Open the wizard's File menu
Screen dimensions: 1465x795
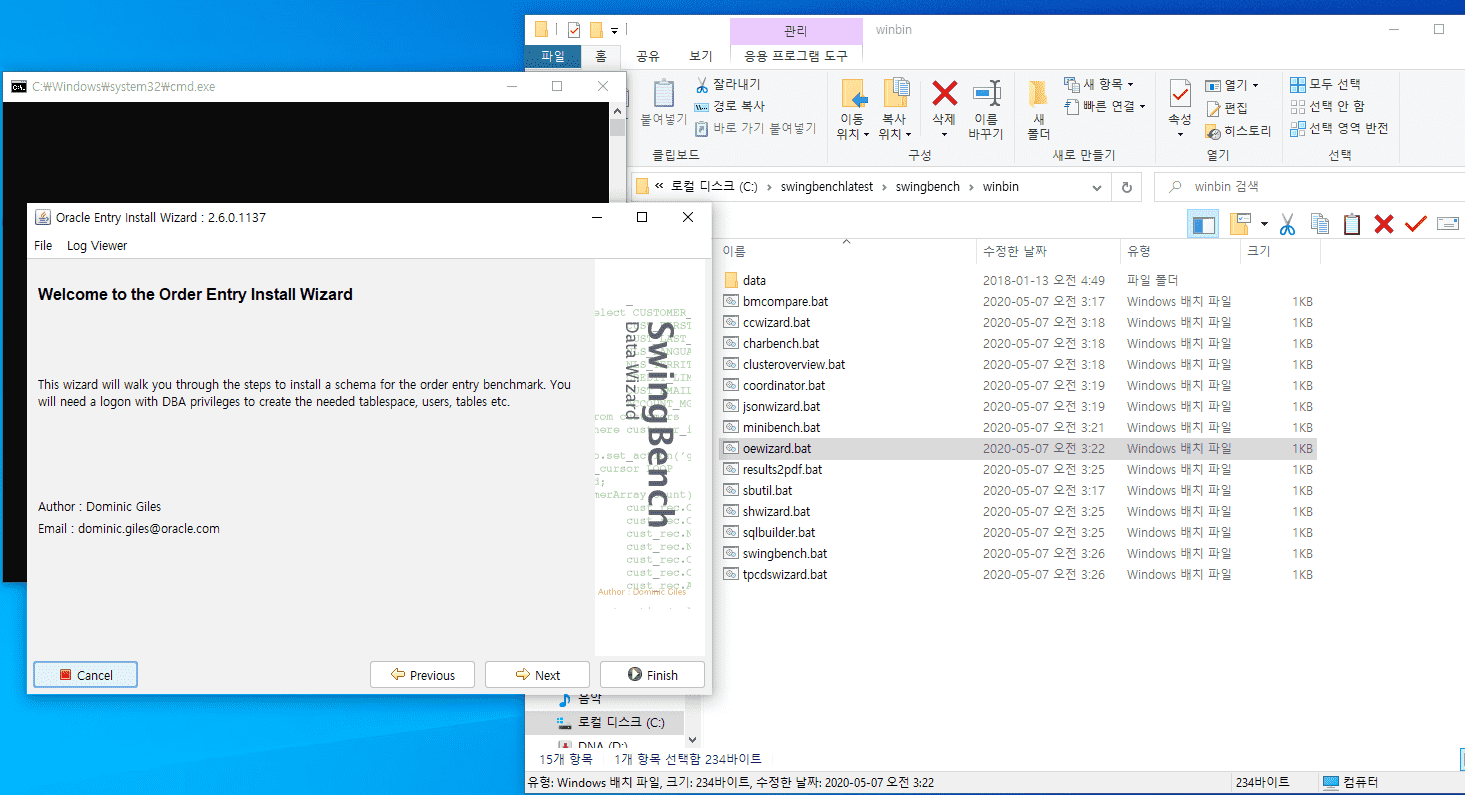tap(43, 246)
